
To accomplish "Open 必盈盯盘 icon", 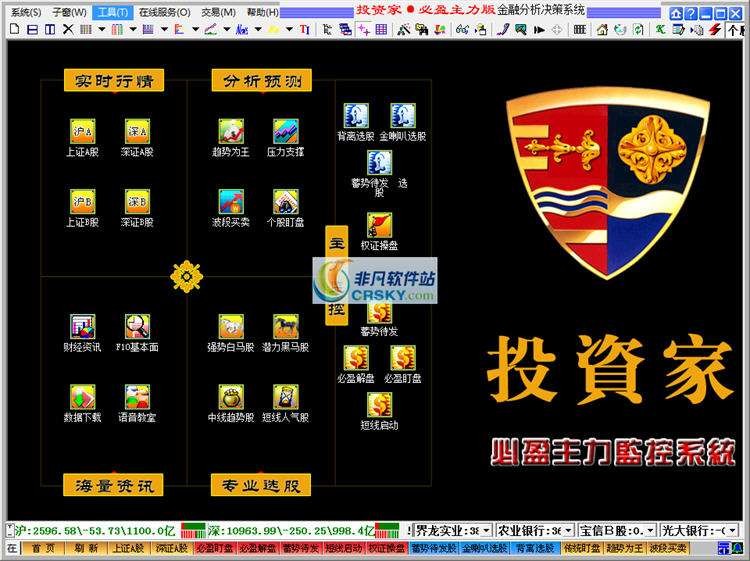I will click(x=403, y=358).
